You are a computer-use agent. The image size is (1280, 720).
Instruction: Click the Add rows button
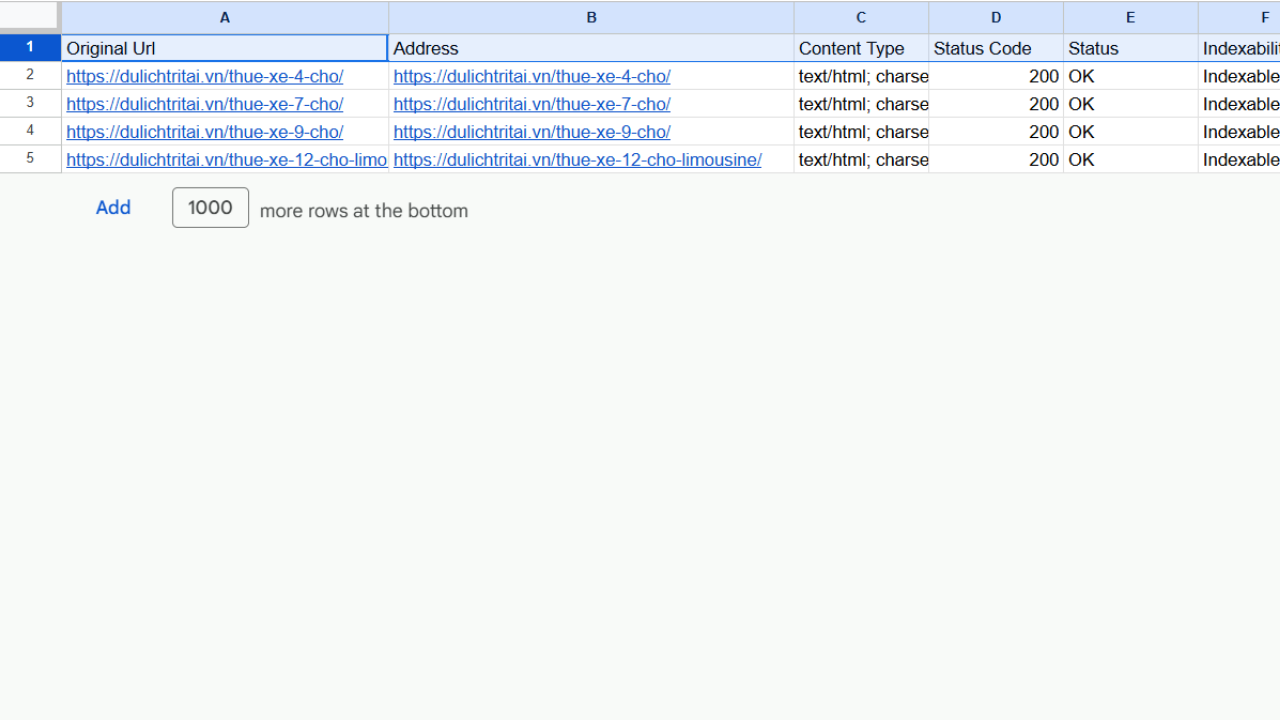point(113,208)
